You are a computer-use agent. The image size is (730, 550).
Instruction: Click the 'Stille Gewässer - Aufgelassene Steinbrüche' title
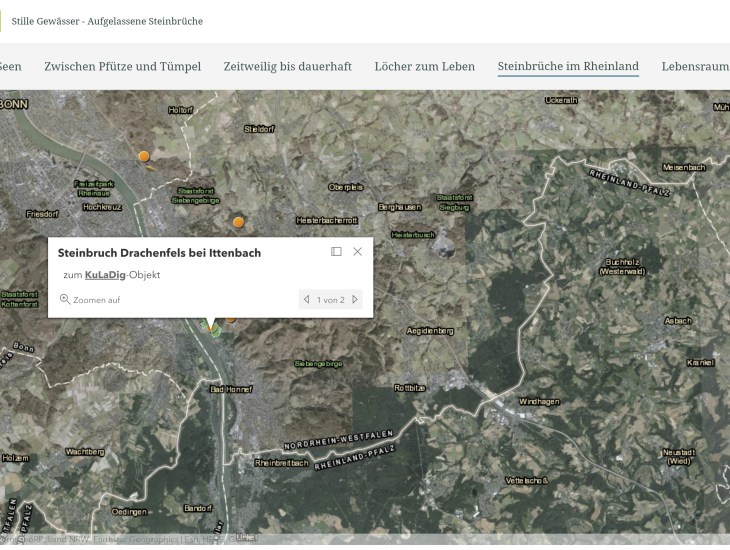[107, 21]
